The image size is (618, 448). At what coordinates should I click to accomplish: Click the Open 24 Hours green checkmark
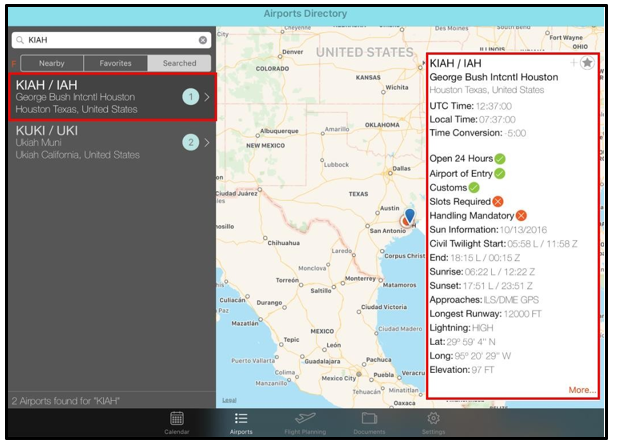500,158
